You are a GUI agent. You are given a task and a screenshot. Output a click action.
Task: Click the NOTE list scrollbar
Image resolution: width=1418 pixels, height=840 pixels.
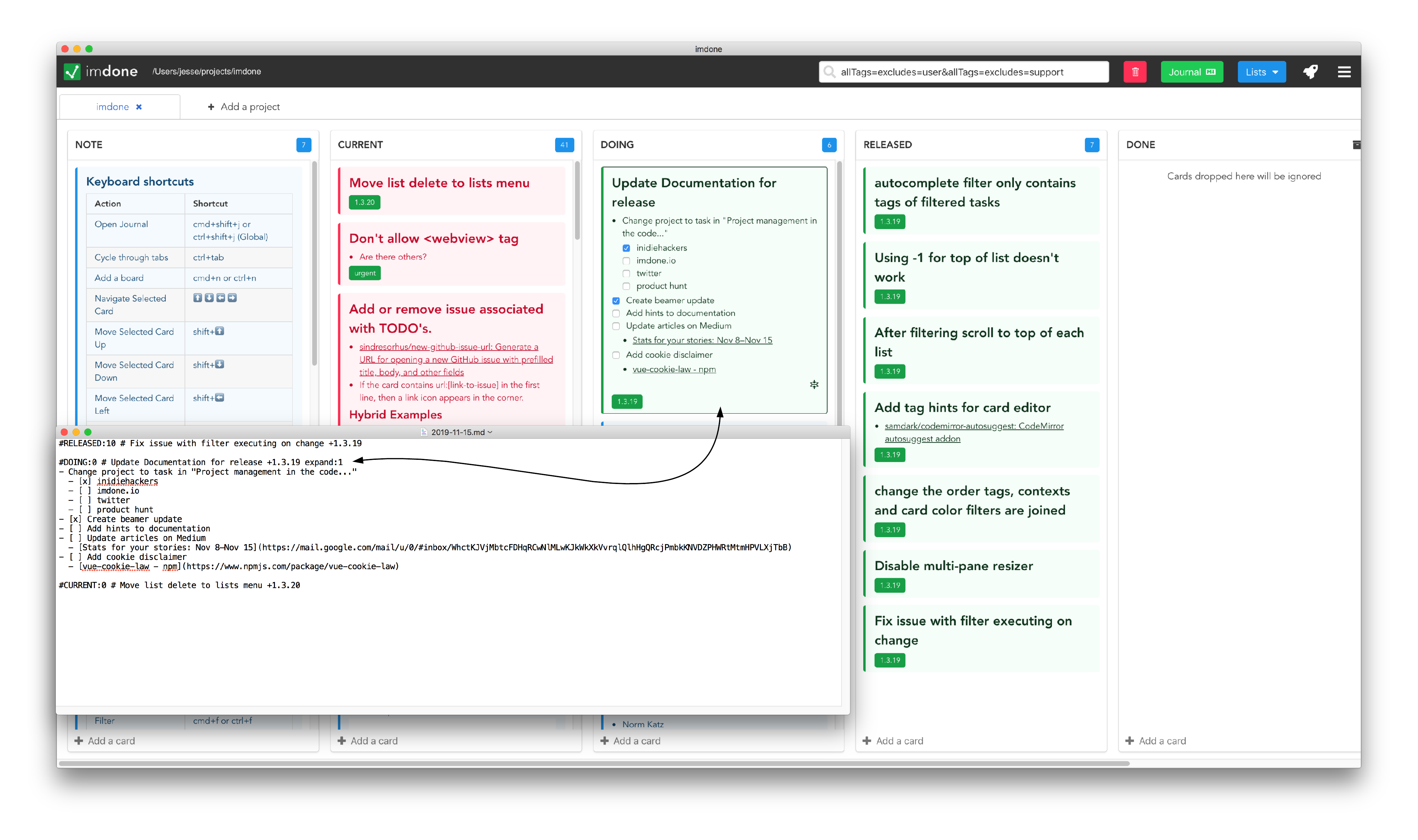(314, 264)
